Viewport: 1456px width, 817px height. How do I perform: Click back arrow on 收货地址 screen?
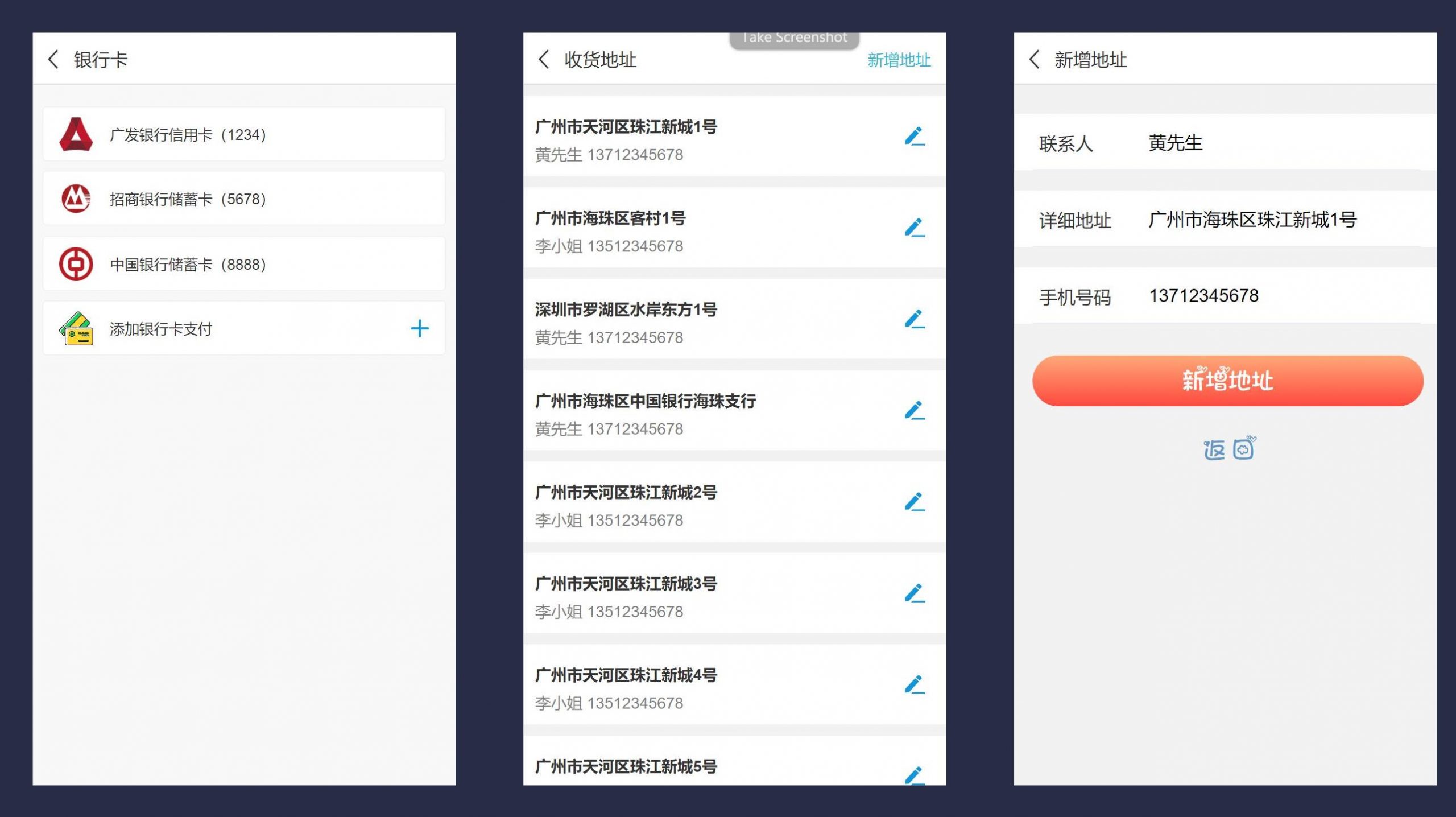point(544,59)
